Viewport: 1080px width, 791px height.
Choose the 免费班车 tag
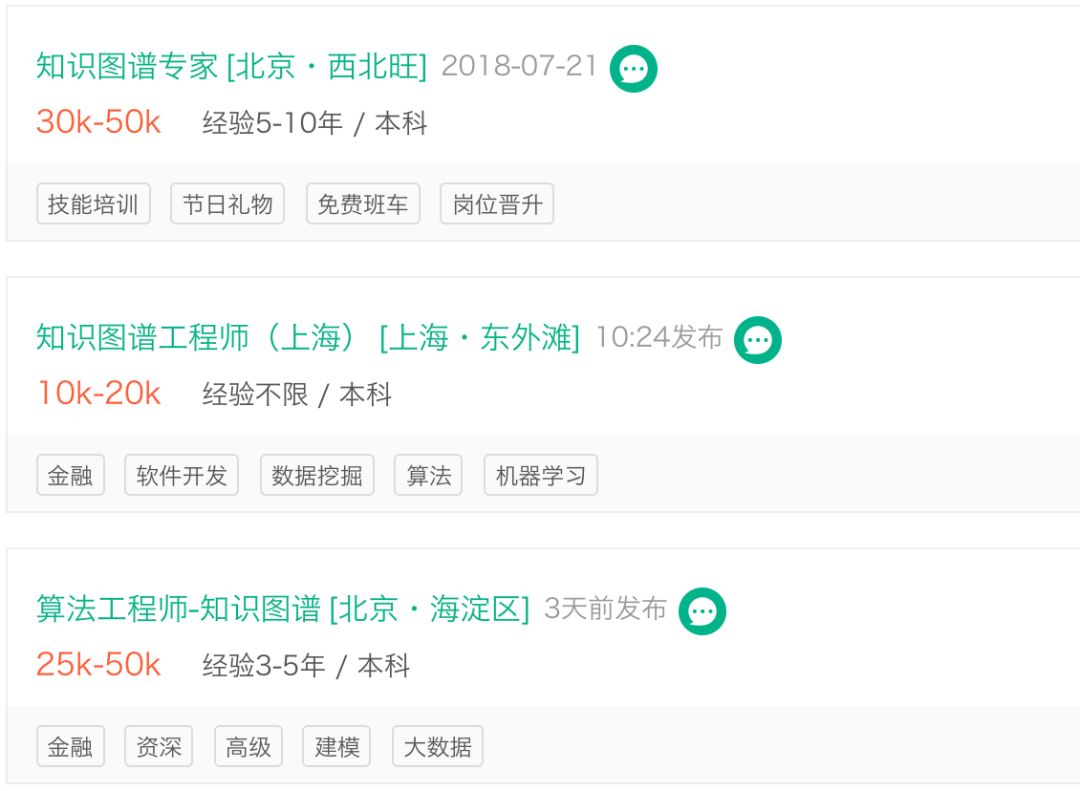tap(362, 204)
